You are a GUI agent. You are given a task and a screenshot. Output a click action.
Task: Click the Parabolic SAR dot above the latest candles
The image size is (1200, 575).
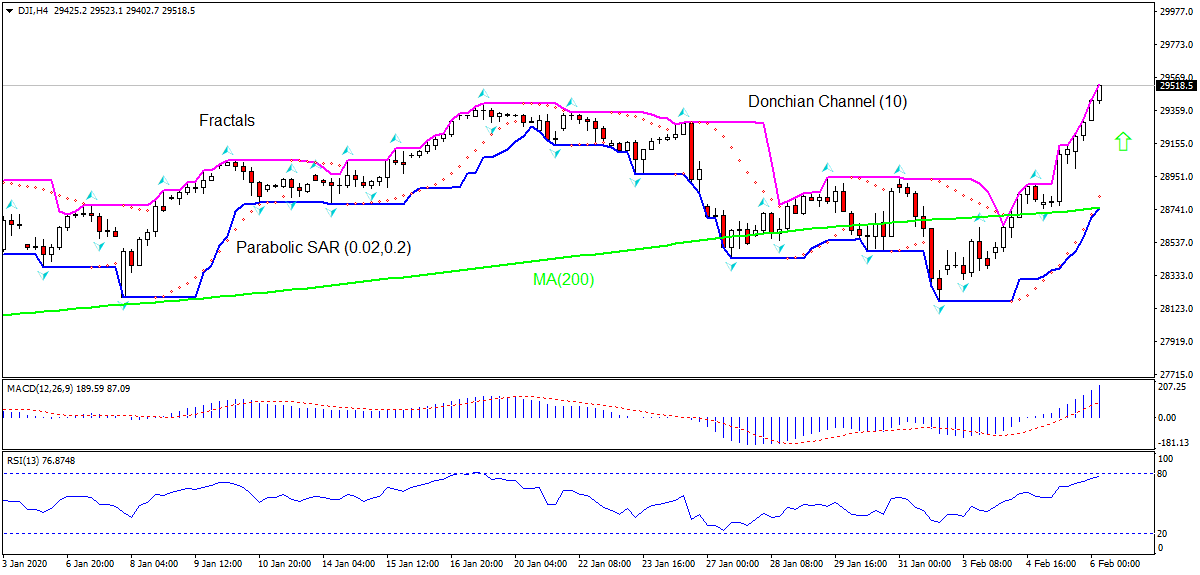click(x=1100, y=197)
